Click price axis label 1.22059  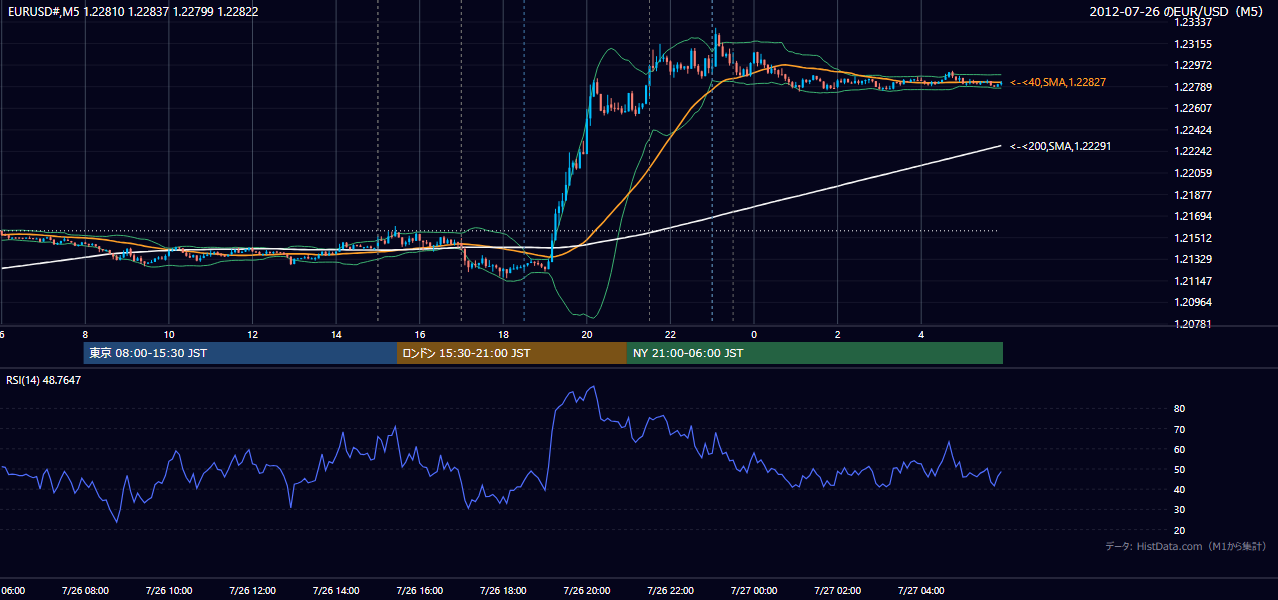point(1193,173)
